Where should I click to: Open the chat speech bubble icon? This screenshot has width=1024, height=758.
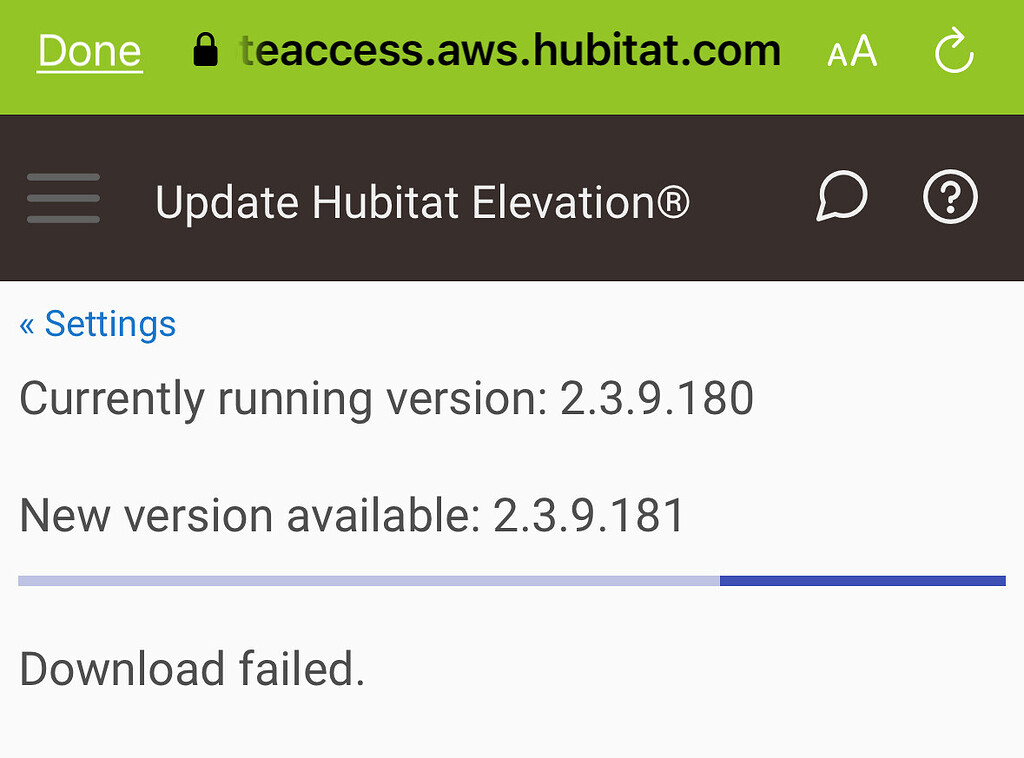pyautogui.click(x=841, y=197)
